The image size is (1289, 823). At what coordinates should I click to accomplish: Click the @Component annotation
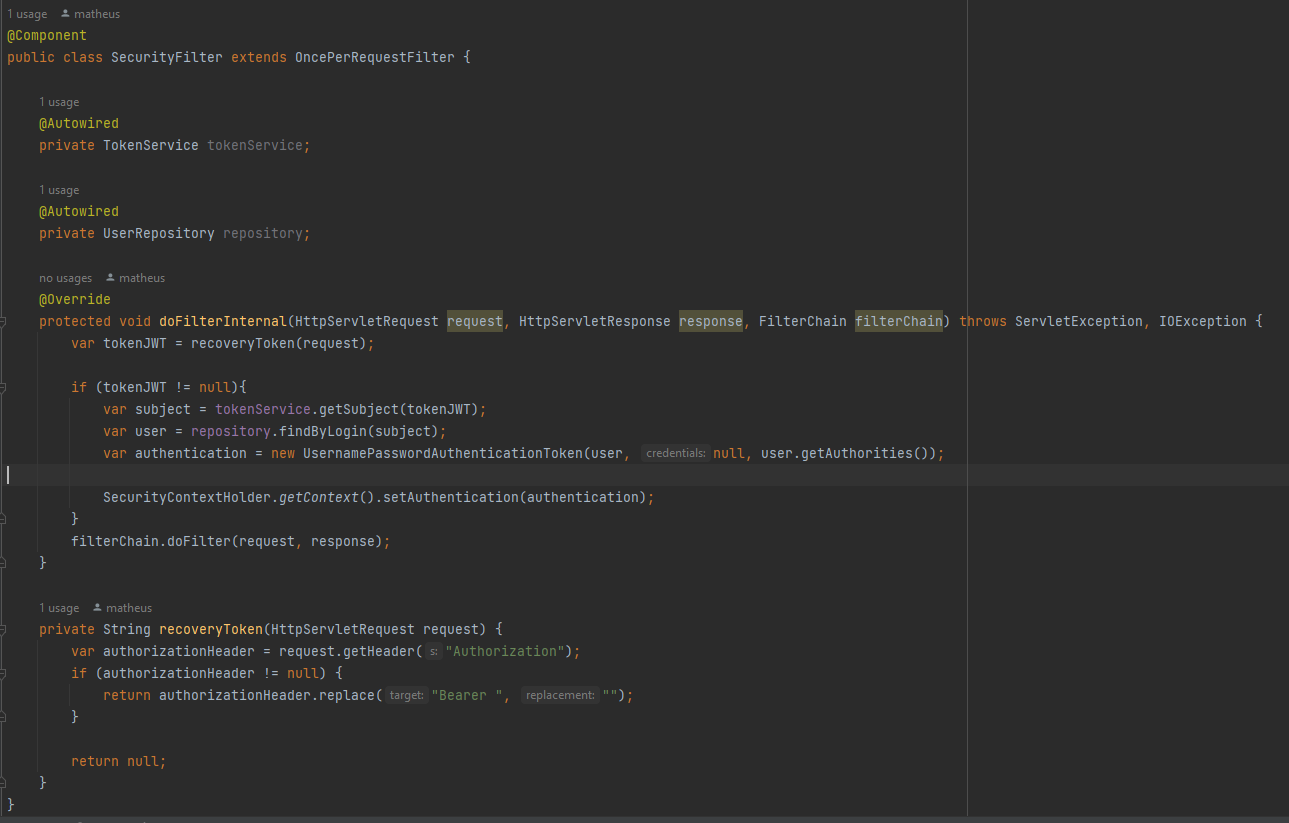[47, 36]
